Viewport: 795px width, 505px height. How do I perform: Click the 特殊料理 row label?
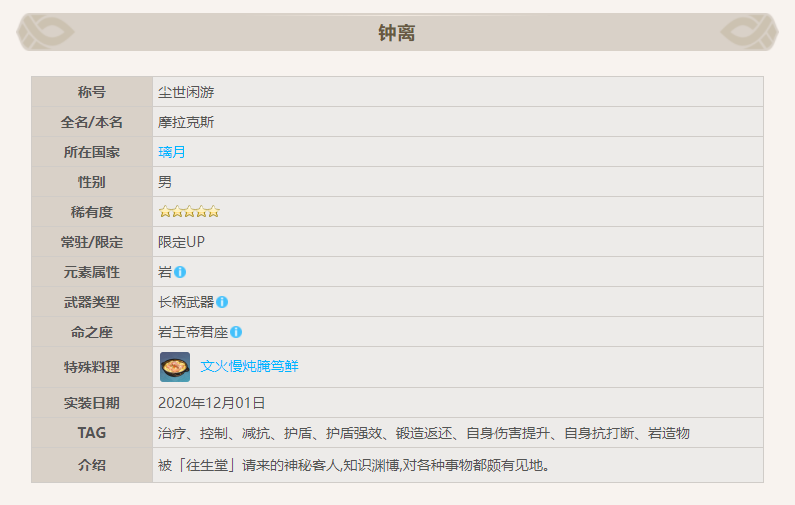coord(92,367)
